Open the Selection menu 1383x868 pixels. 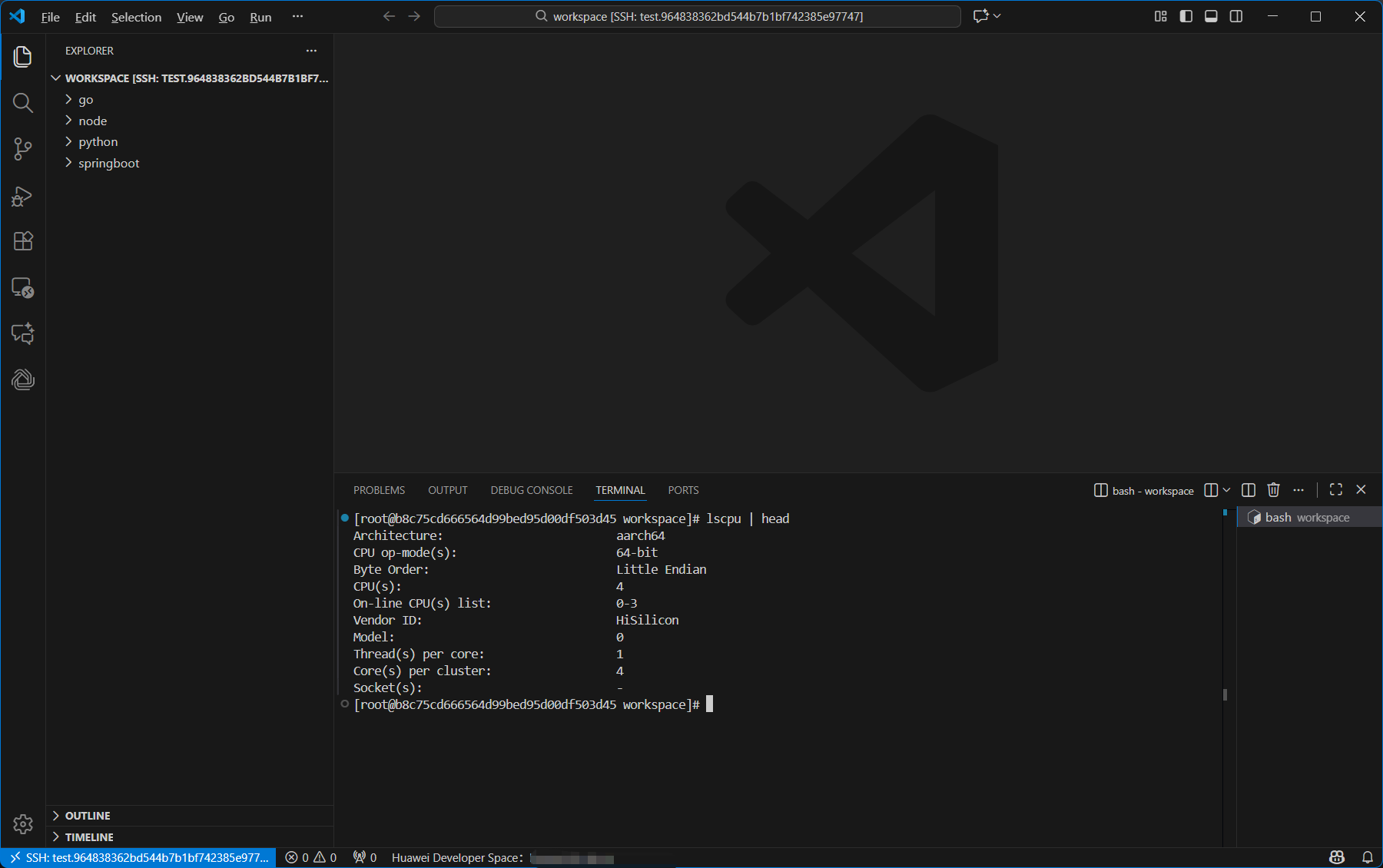click(x=136, y=17)
